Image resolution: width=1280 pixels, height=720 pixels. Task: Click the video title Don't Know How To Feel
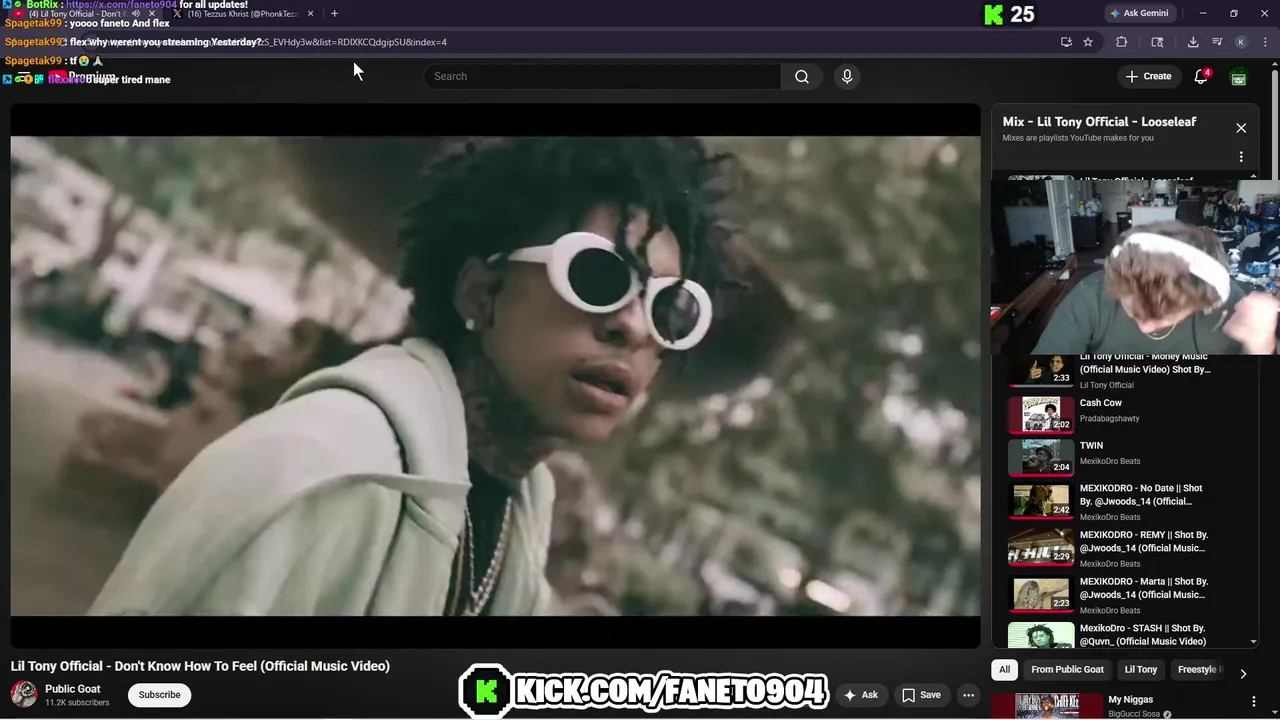pyautogui.click(x=200, y=666)
